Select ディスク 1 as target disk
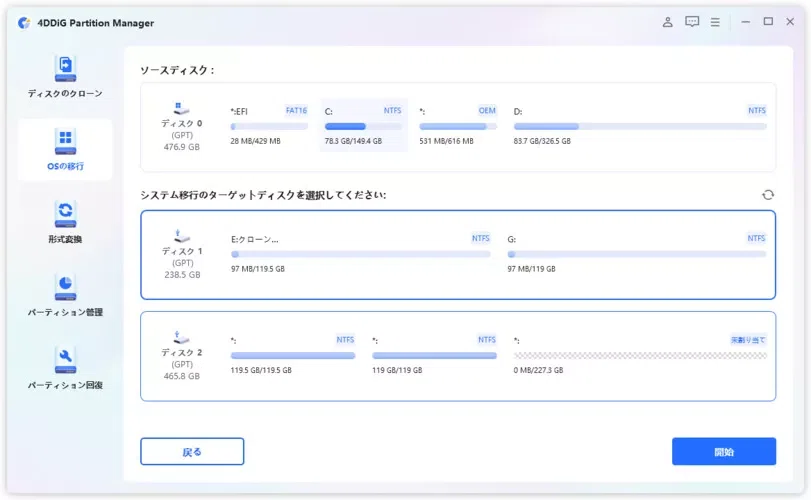This screenshot has height=500, width=811. pos(458,254)
